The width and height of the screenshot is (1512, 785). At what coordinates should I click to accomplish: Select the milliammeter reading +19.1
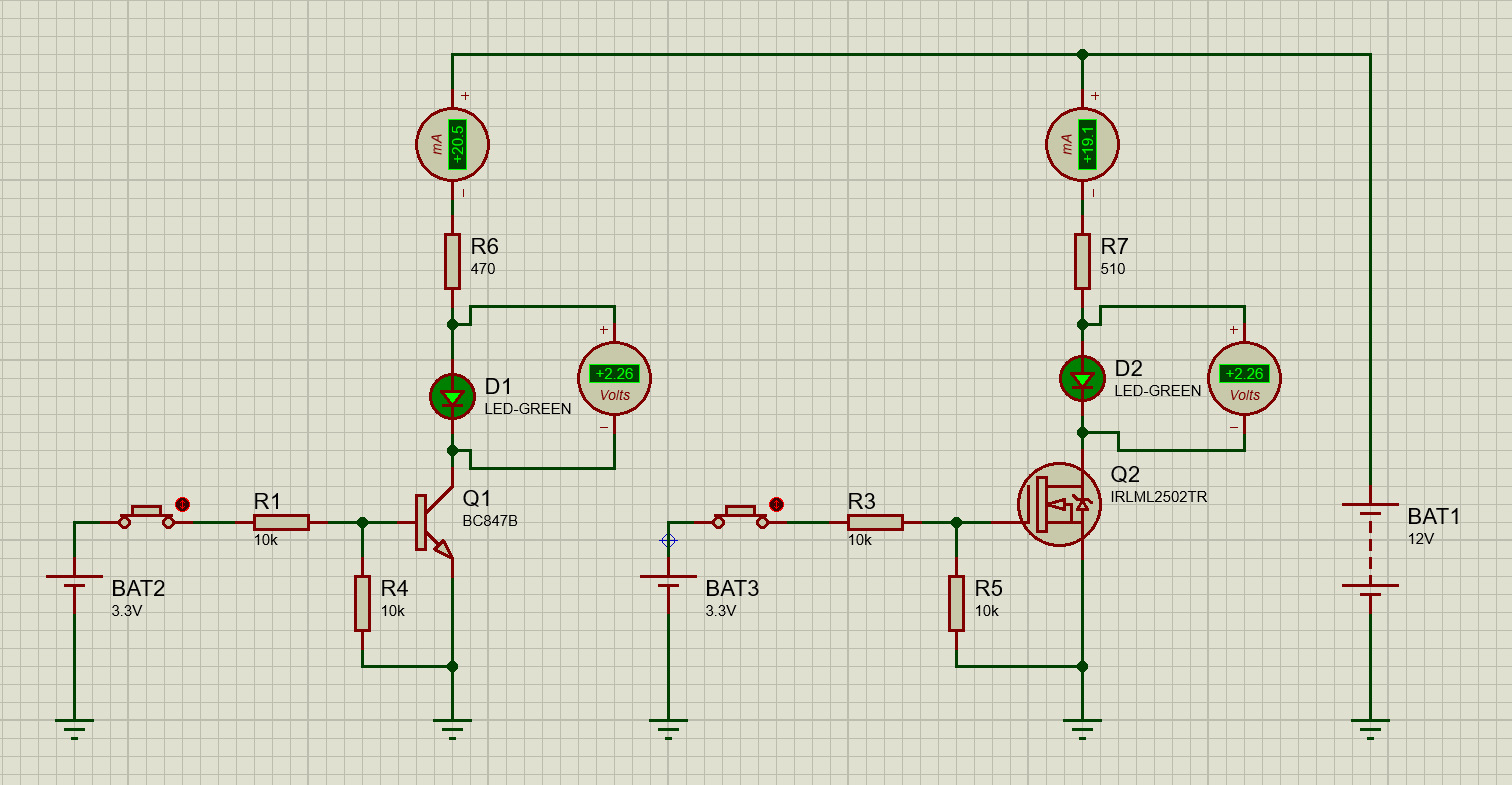click(x=1082, y=145)
